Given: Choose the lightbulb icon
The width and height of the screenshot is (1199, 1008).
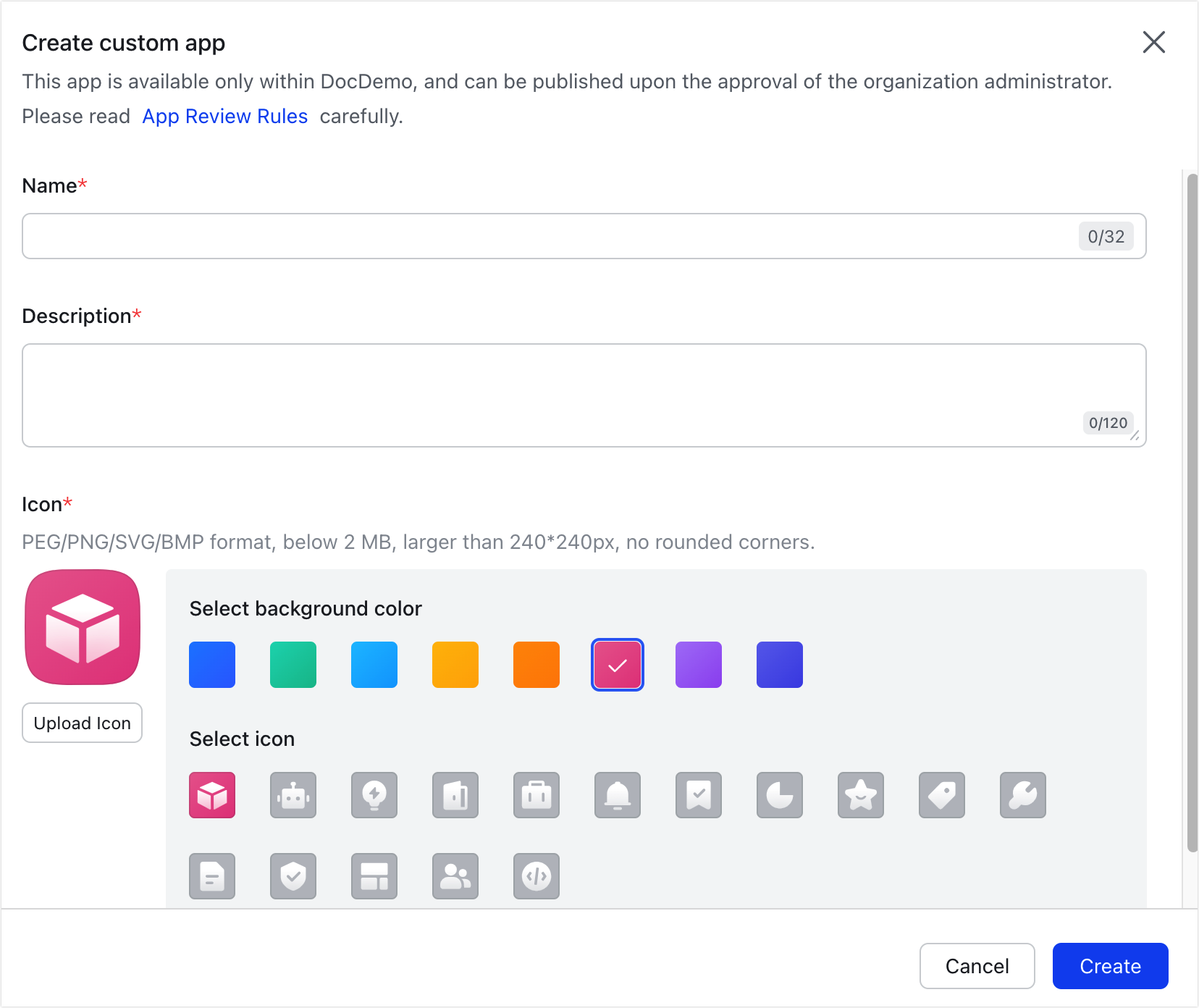Looking at the screenshot, I should point(374,795).
